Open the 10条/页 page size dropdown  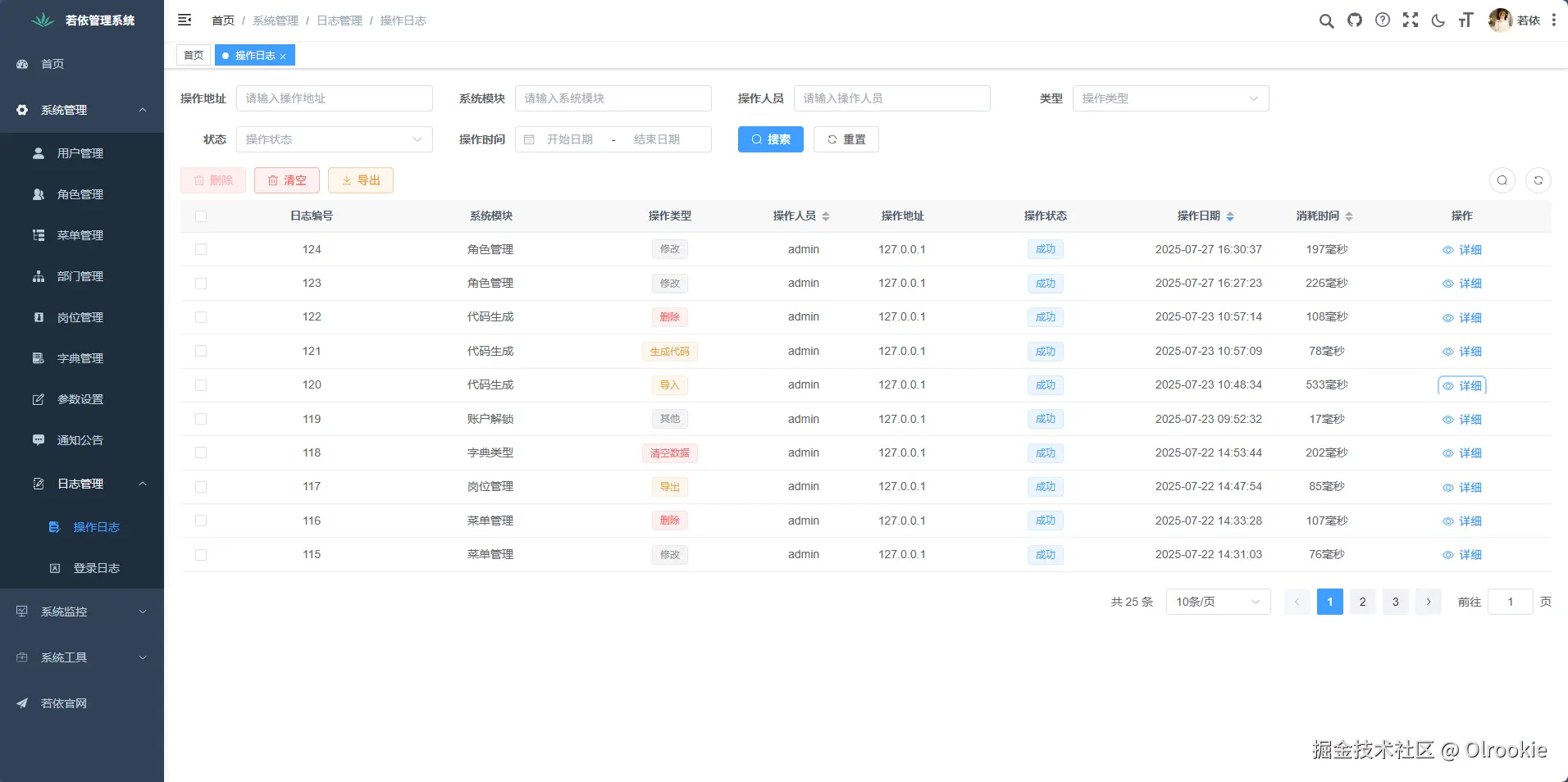pyautogui.click(x=1217, y=602)
